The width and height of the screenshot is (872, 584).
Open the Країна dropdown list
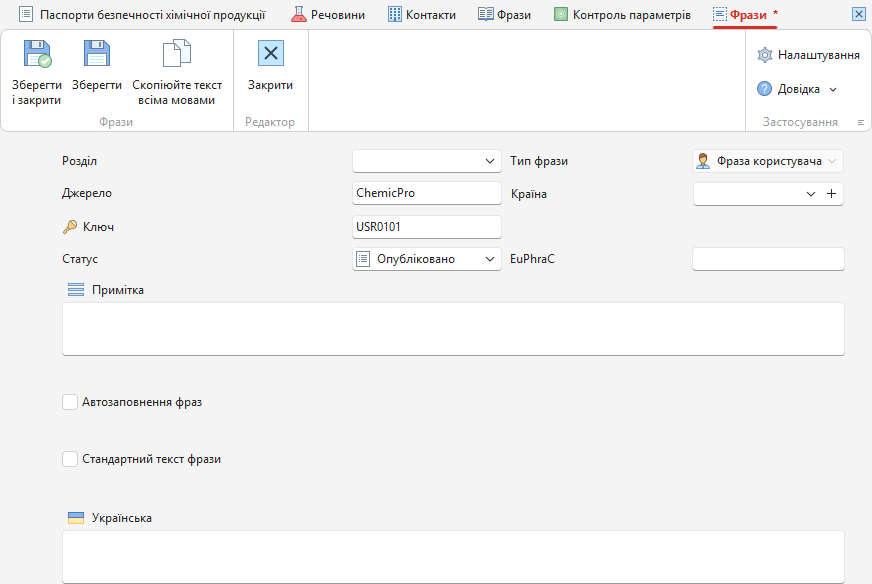810,194
